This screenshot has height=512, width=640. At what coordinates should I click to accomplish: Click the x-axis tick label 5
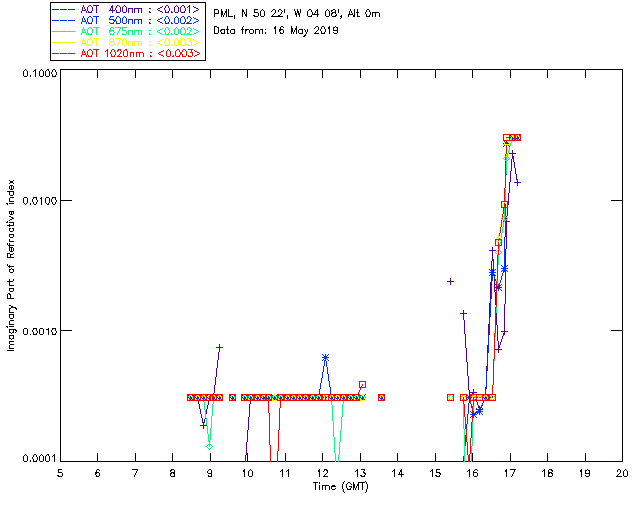coord(60,473)
